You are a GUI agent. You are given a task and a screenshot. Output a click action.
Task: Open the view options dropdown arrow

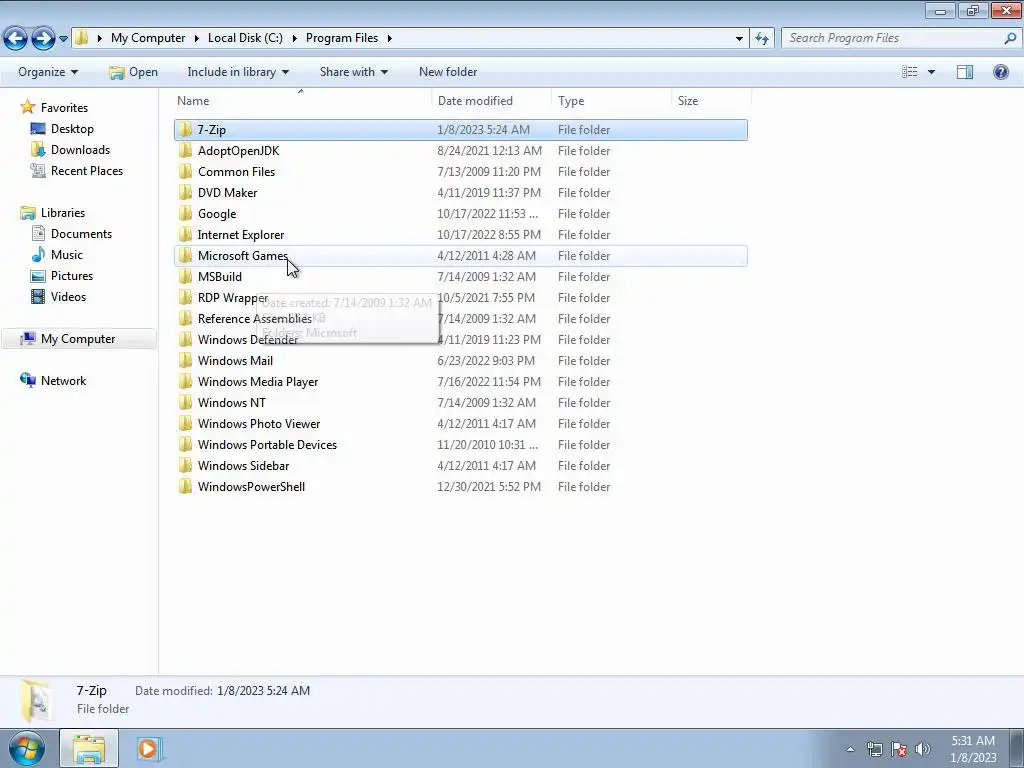pyautogui.click(x=931, y=72)
